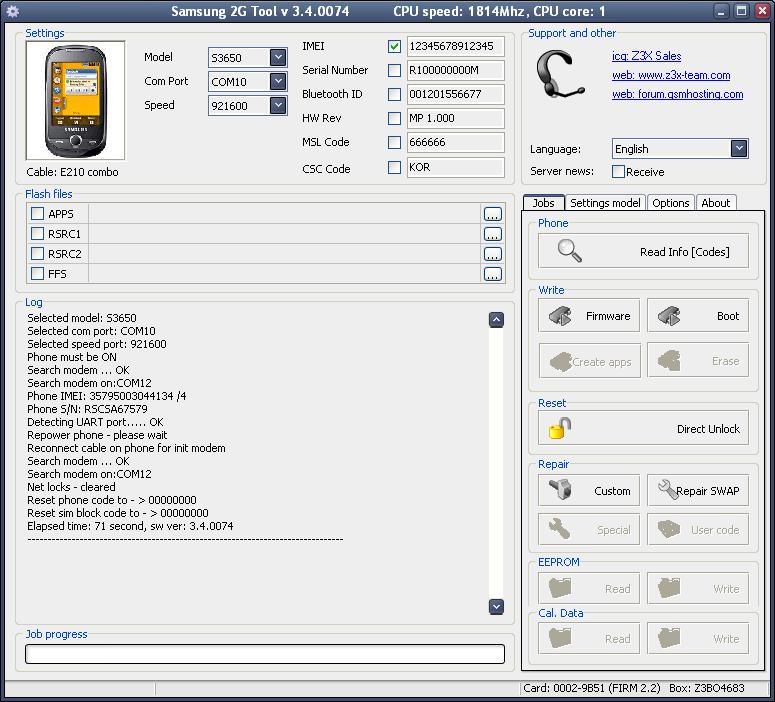Open the Language dropdown
The image size is (775, 702).
739,148
